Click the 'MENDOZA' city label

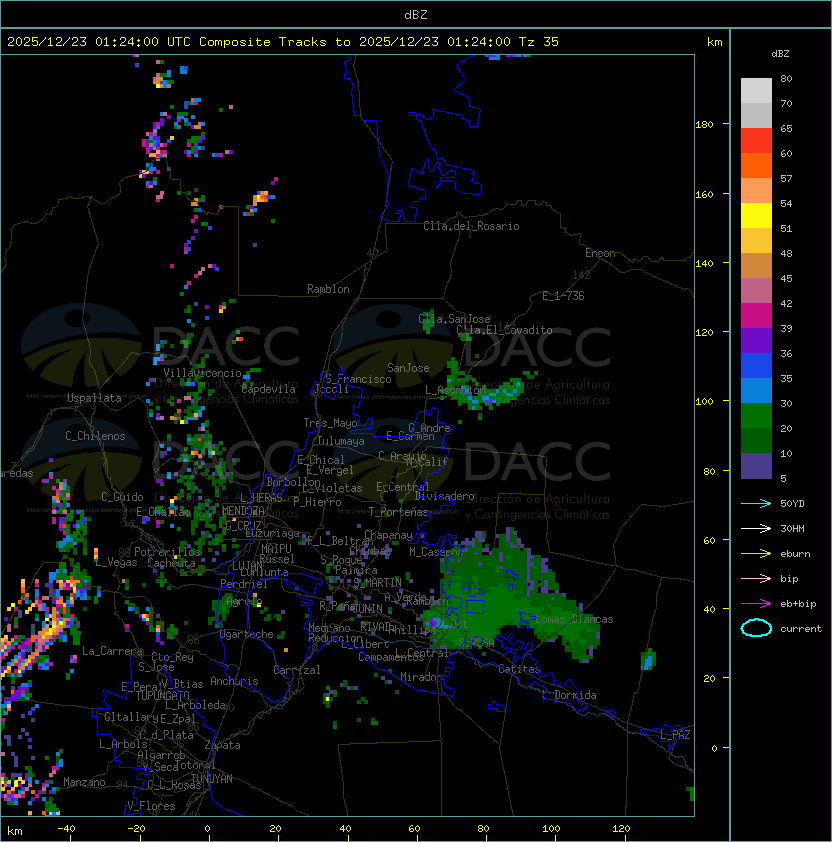coord(243,510)
